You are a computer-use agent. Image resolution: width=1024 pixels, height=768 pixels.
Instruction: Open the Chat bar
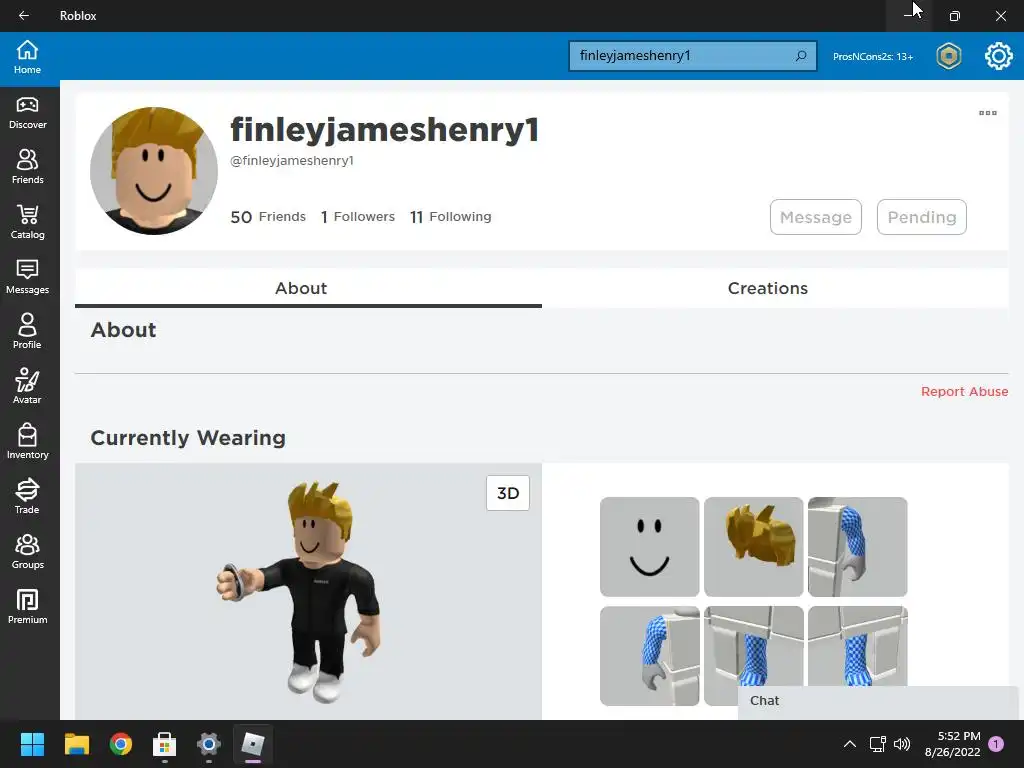878,701
